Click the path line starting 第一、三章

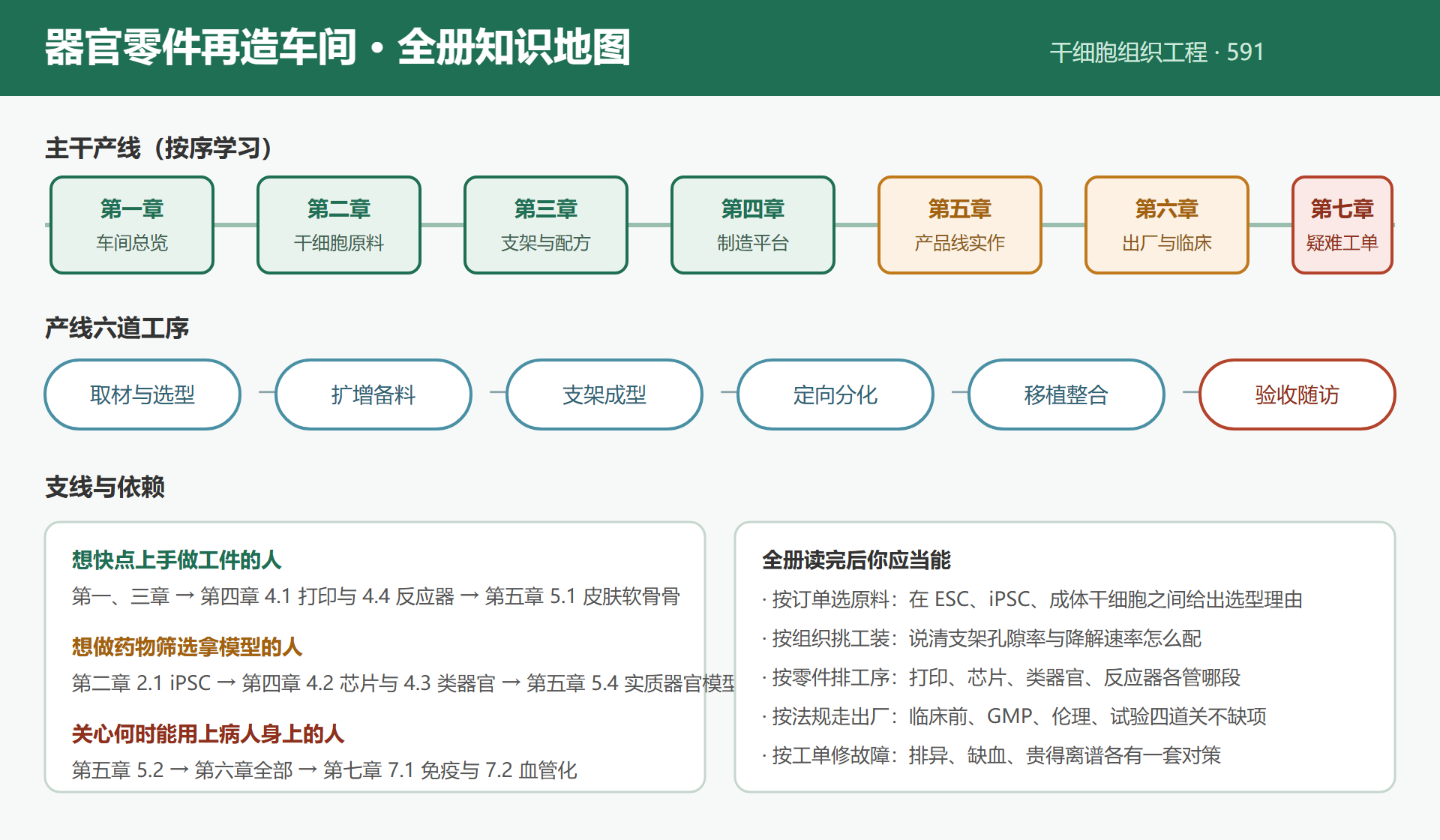pos(376,596)
